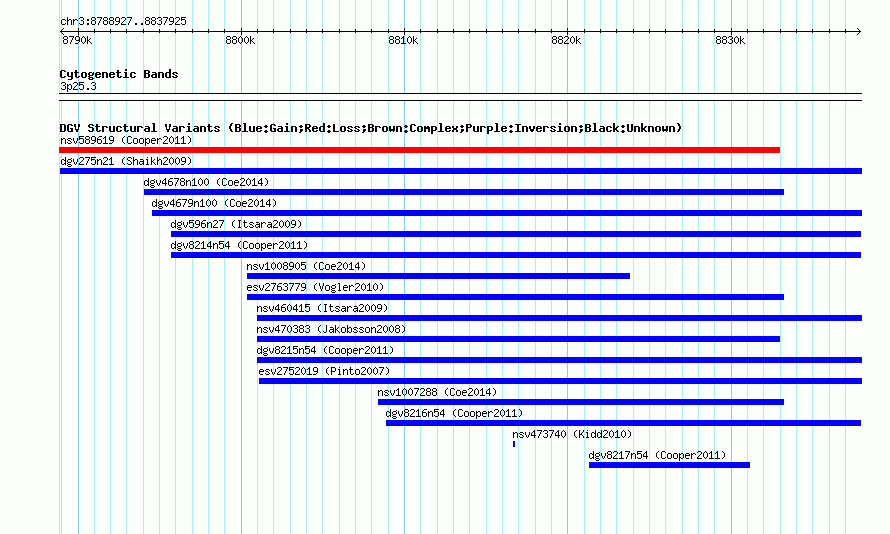Viewport: 890px width, 534px height.
Task: Open the nsv1007288 (Coe2014) label
Action: pos(437,392)
